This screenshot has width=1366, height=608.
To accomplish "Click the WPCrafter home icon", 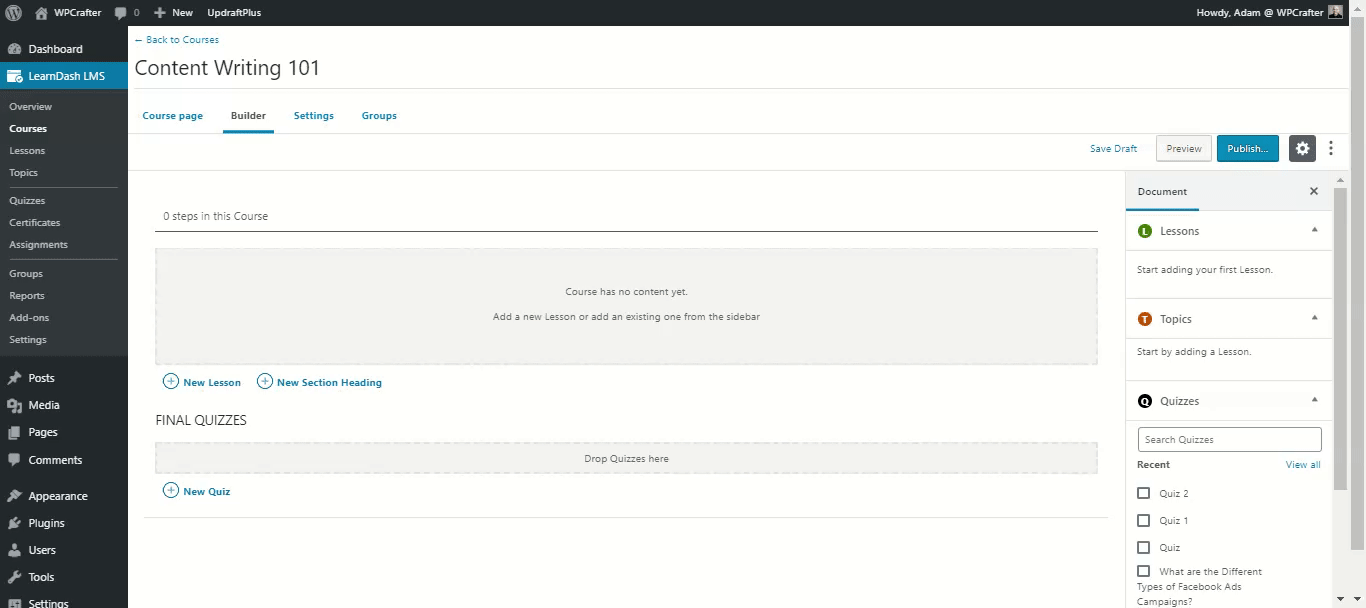I will (x=41, y=13).
